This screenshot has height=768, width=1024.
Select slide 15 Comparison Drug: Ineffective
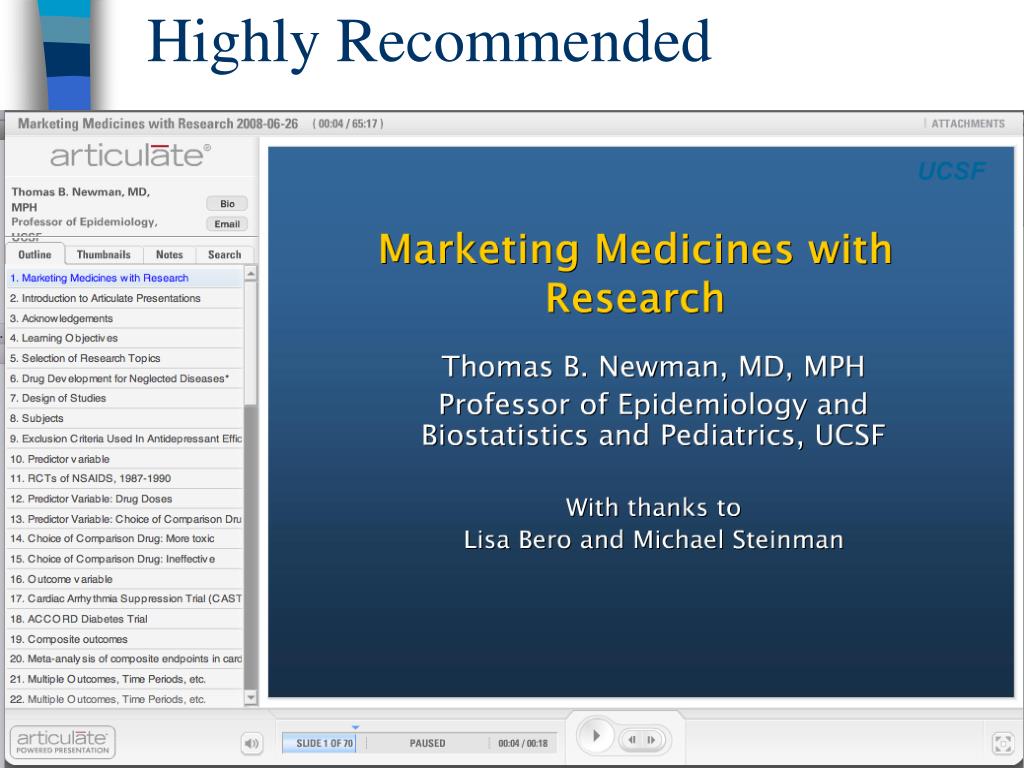(125, 559)
